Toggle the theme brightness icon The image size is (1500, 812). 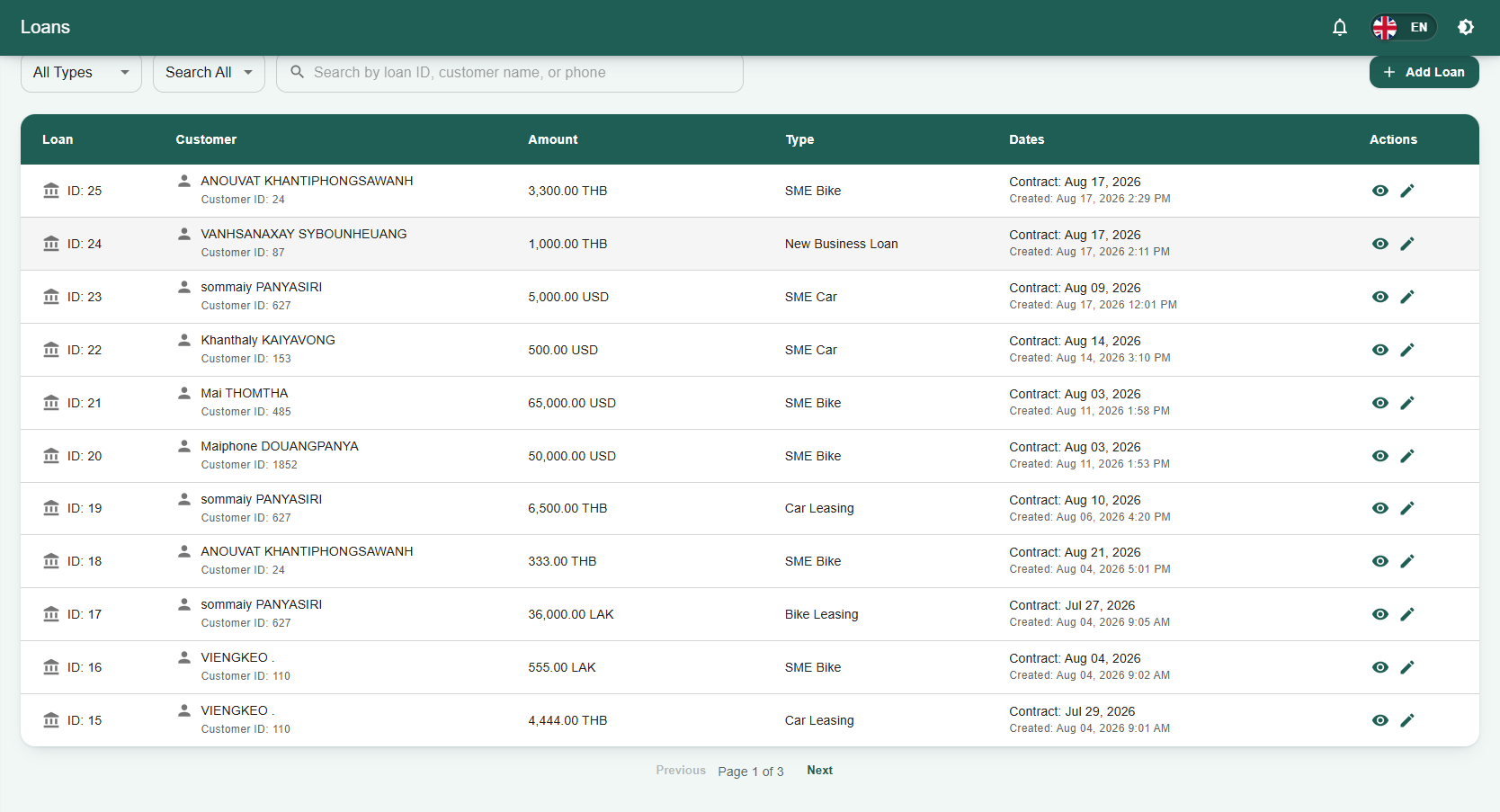pos(1466,27)
